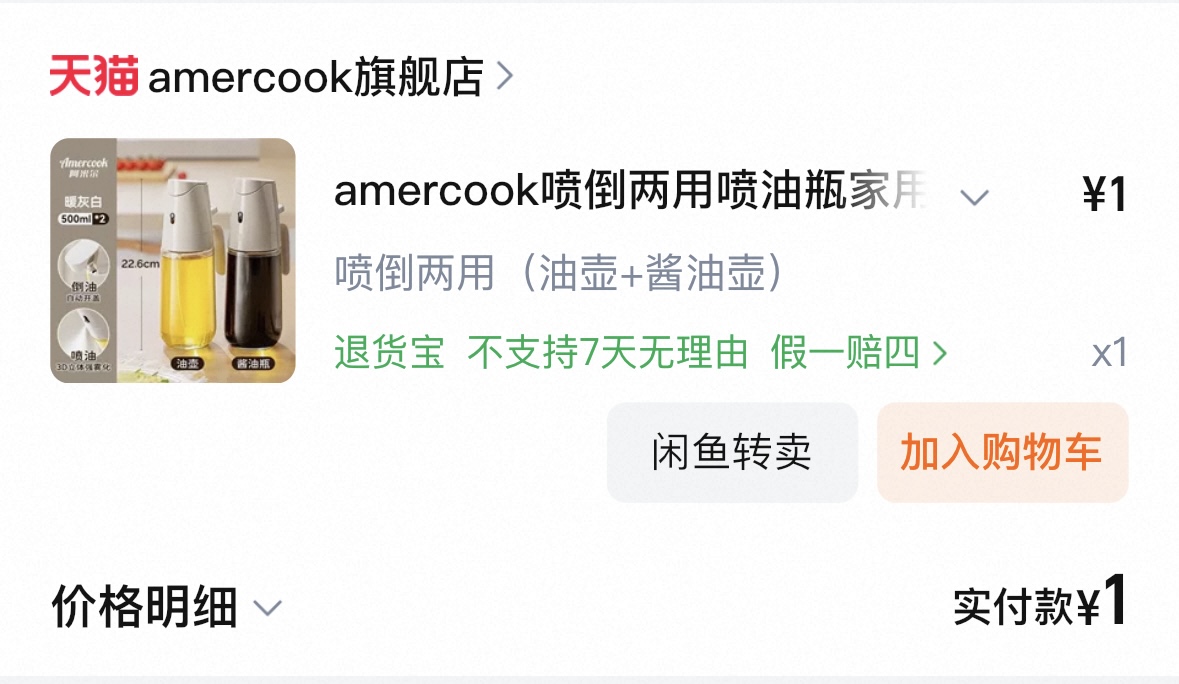Tap the 退货宝 service tag
The image size is (1179, 684).
(389, 352)
